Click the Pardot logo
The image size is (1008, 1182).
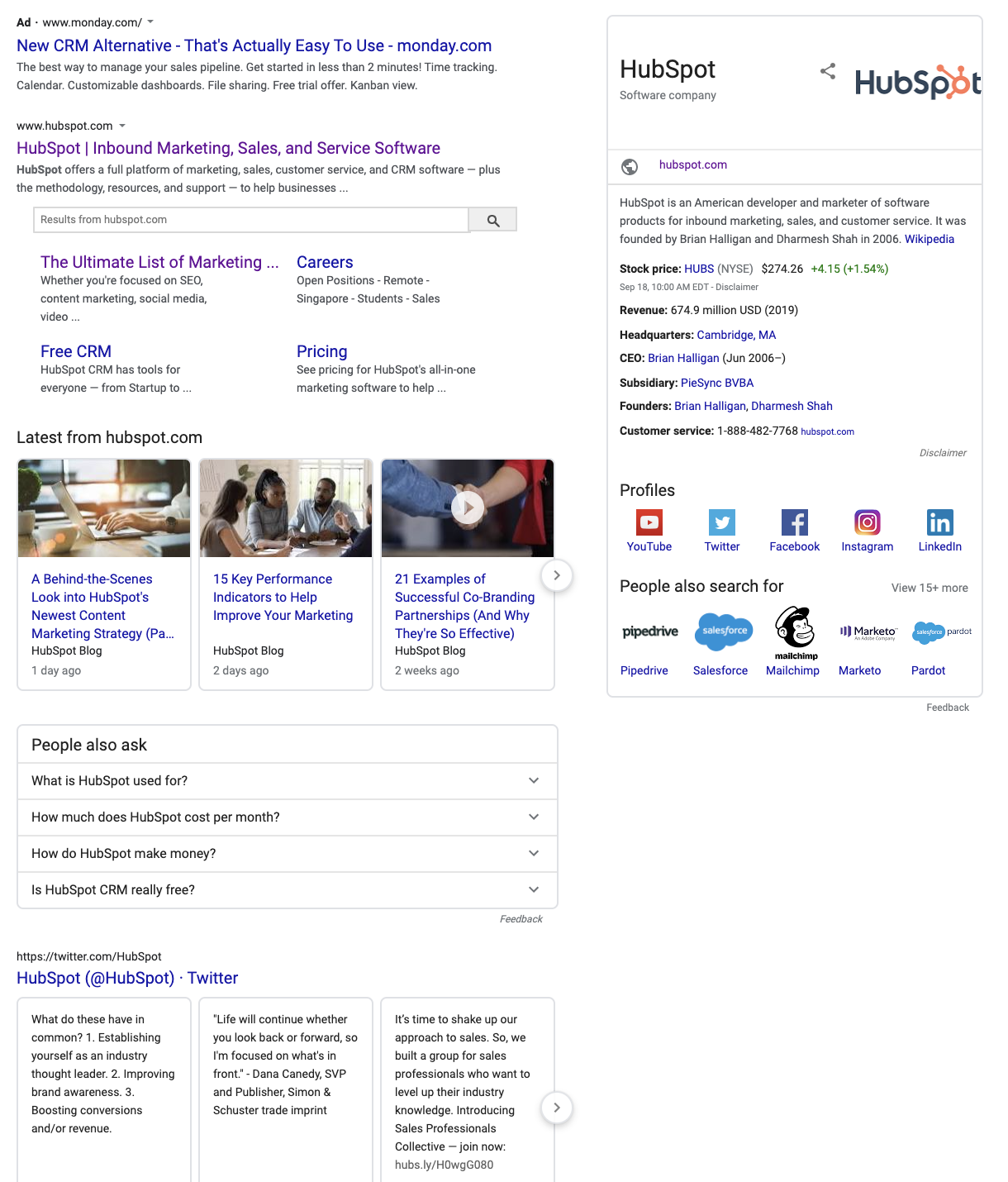[942, 632]
